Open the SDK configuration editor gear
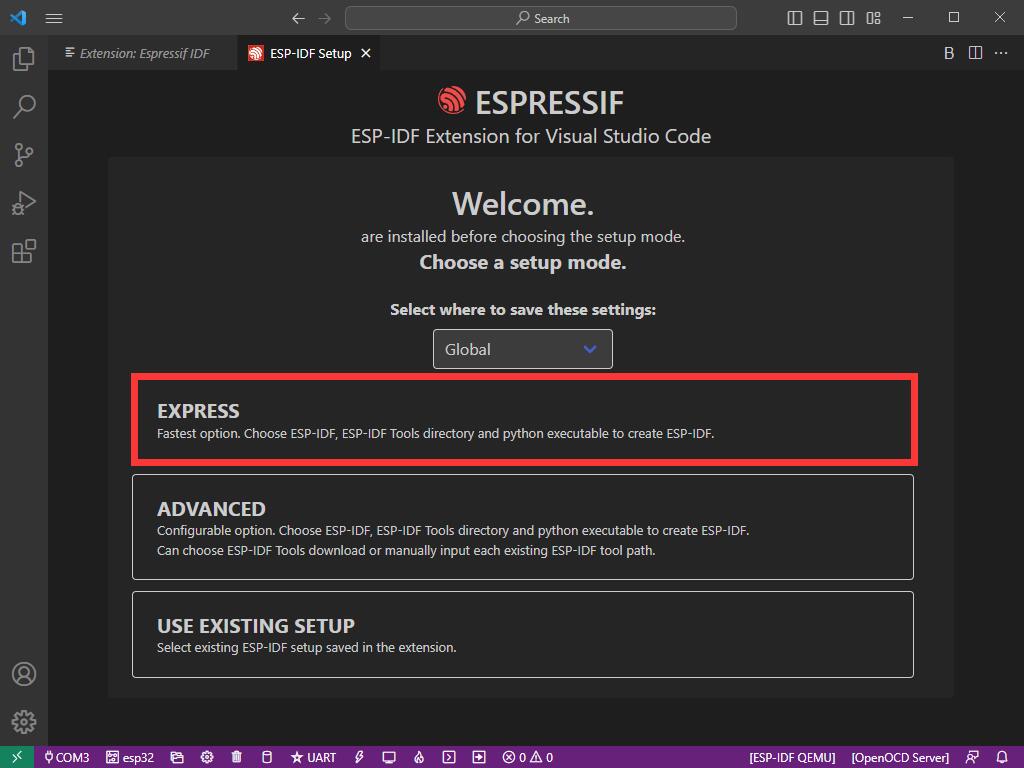The height and width of the screenshot is (768, 1024). (207, 757)
